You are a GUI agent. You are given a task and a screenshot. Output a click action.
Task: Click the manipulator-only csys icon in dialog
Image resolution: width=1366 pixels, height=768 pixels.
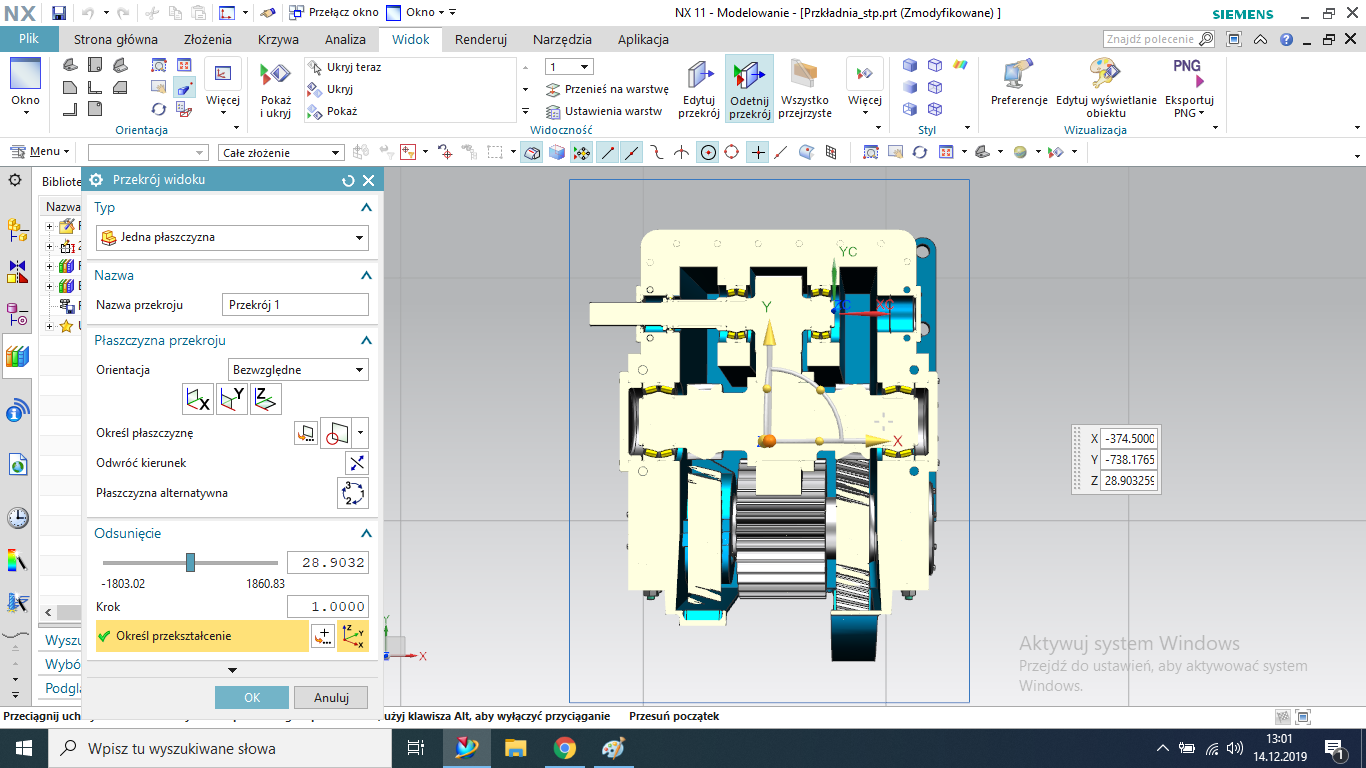(353, 636)
